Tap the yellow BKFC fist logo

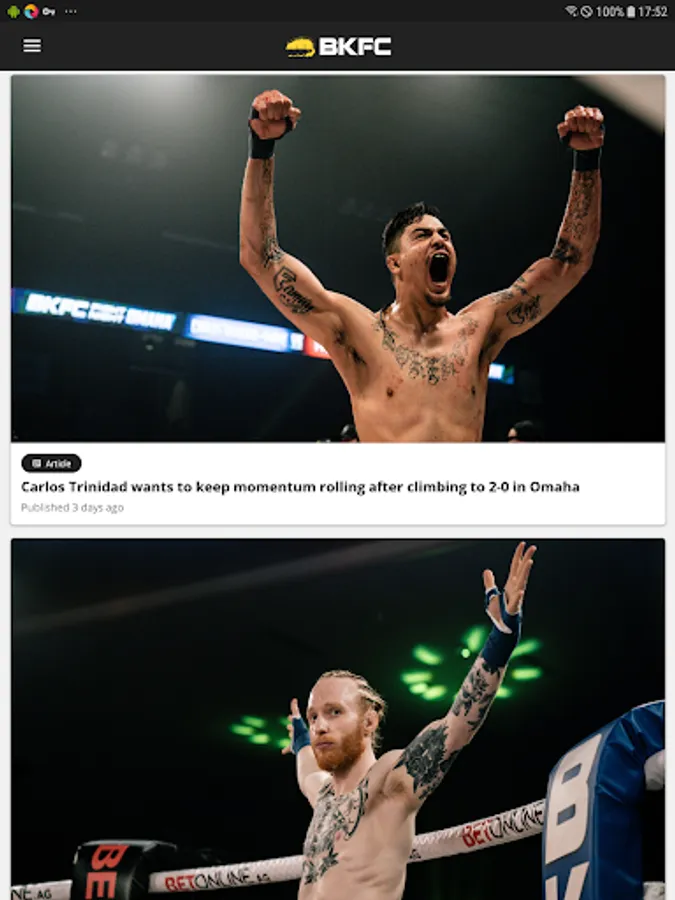(x=300, y=47)
